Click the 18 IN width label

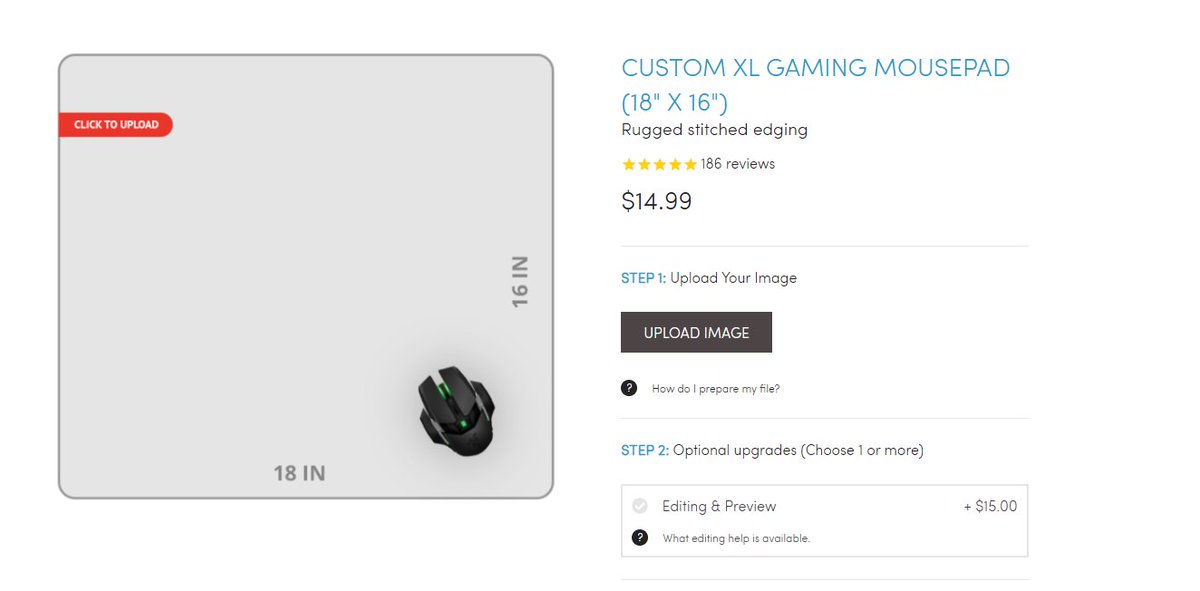point(300,473)
